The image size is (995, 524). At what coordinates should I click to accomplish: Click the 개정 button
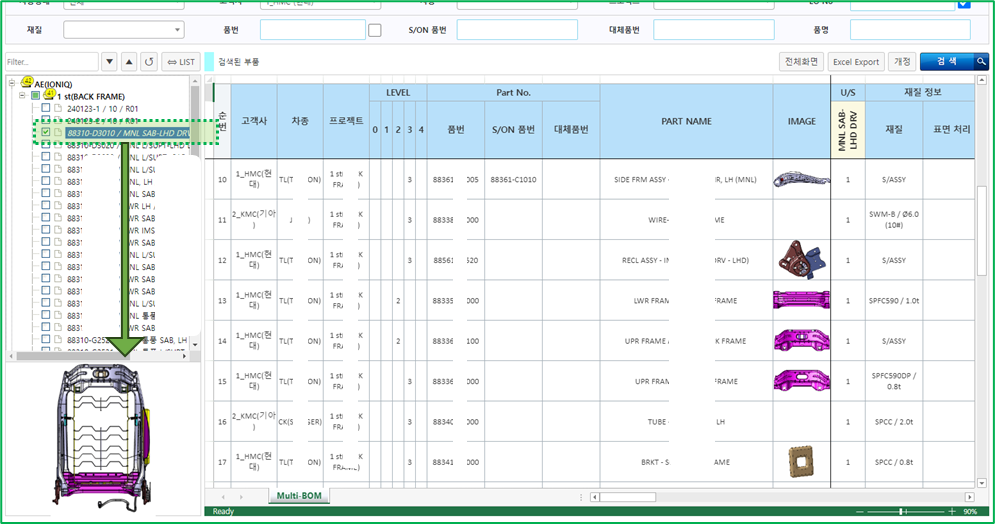902,62
